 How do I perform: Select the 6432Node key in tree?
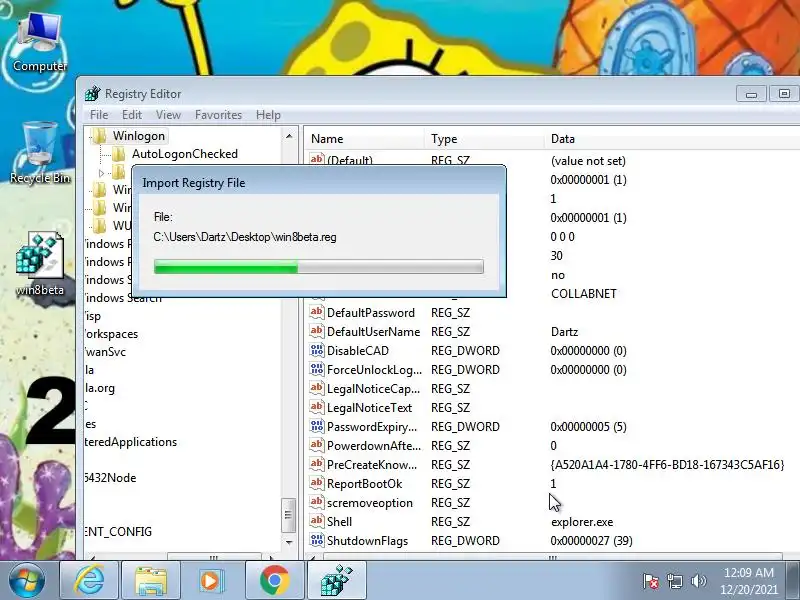pyautogui.click(x=111, y=478)
